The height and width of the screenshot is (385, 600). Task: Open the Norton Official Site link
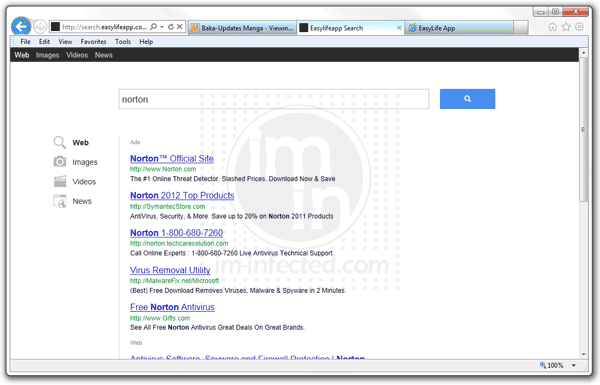coord(172,158)
